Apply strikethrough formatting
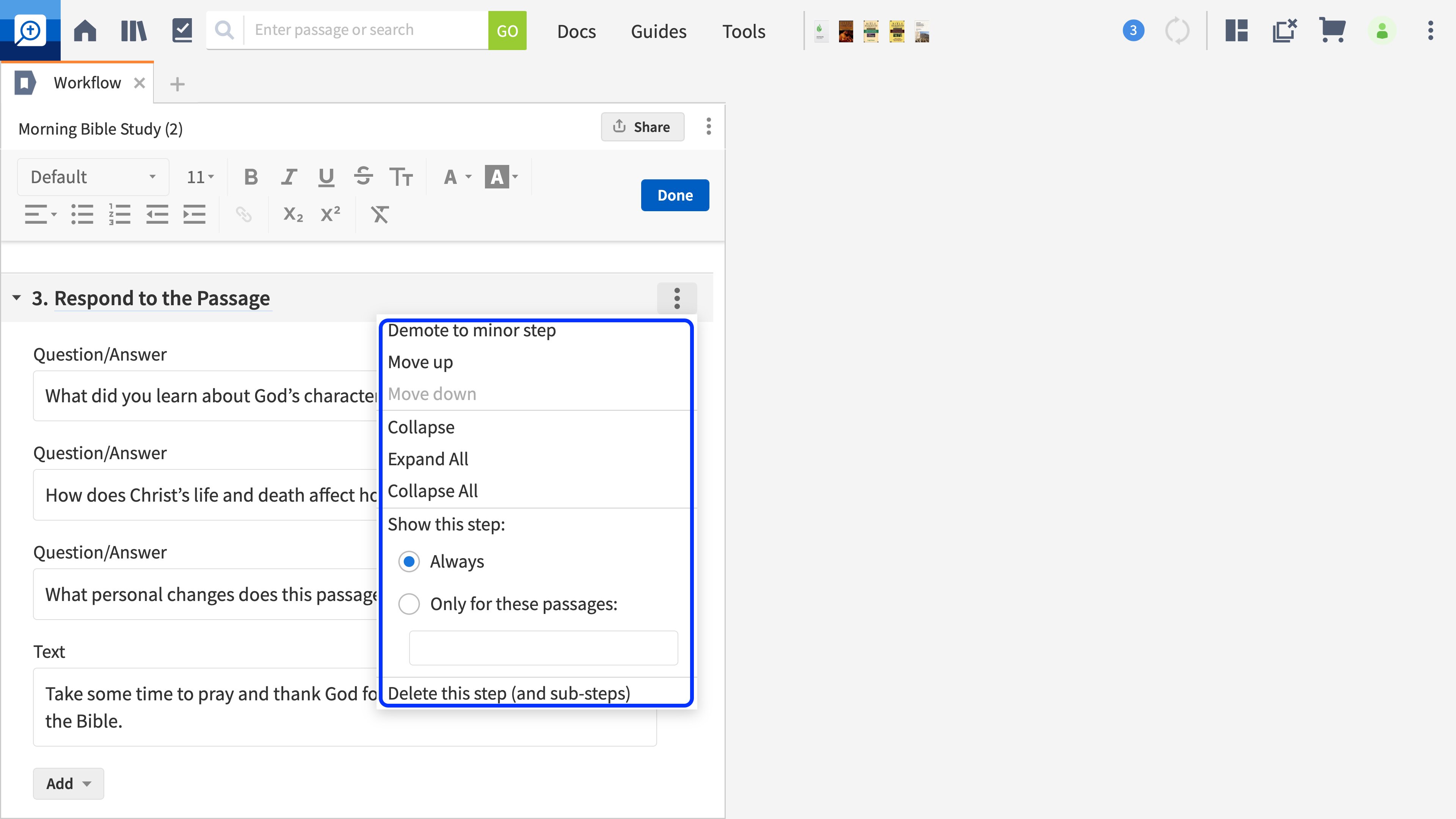The width and height of the screenshot is (1456, 819). pos(364,177)
